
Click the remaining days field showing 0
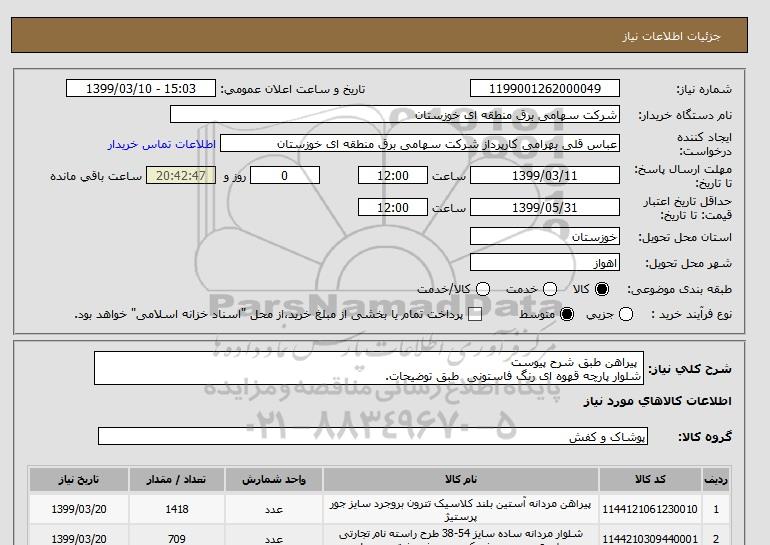tap(285, 175)
